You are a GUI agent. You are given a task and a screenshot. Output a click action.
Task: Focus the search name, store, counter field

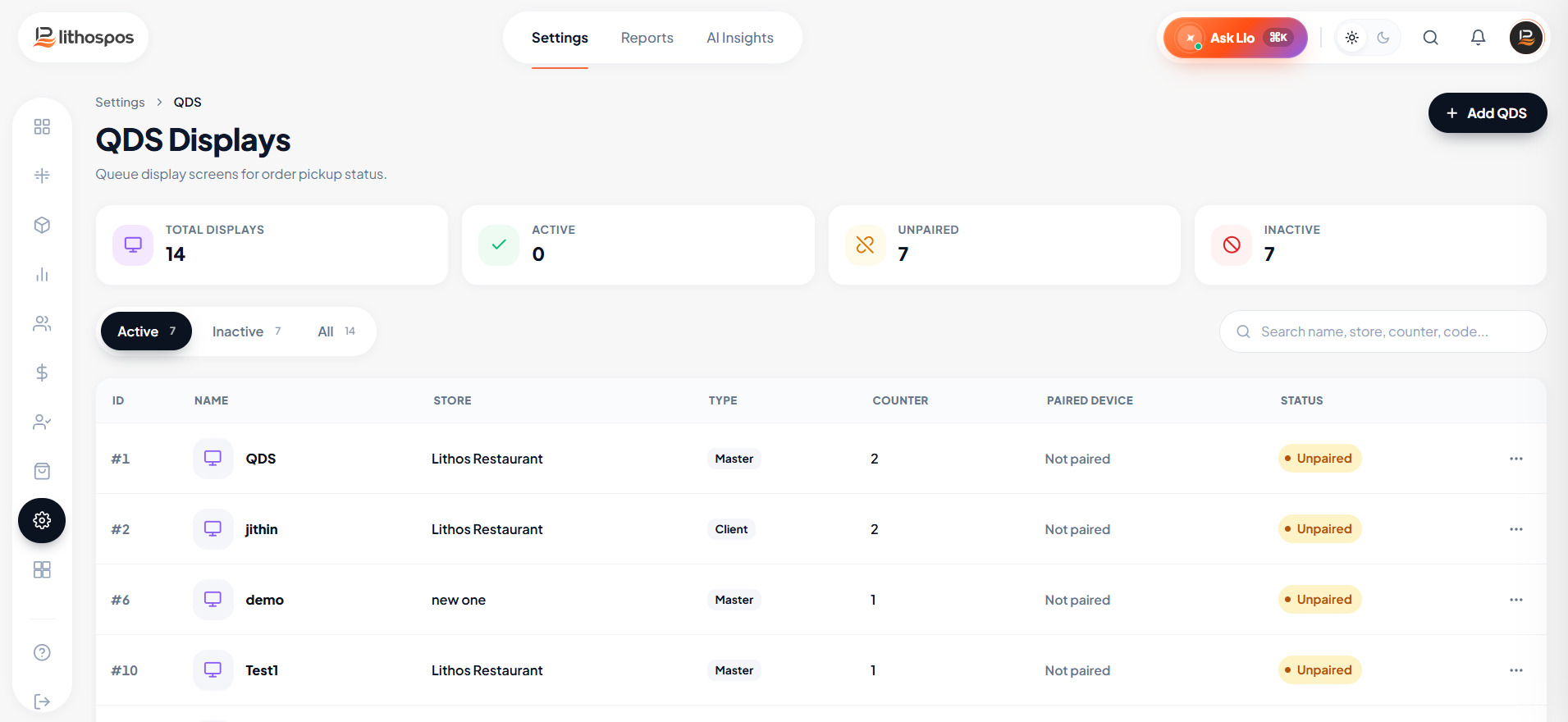(x=1383, y=331)
